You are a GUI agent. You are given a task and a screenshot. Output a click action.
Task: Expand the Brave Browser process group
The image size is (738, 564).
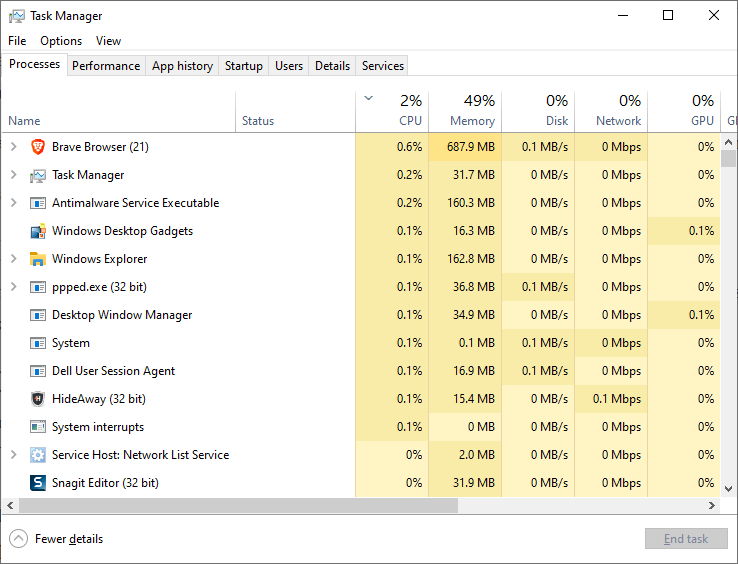coord(14,147)
